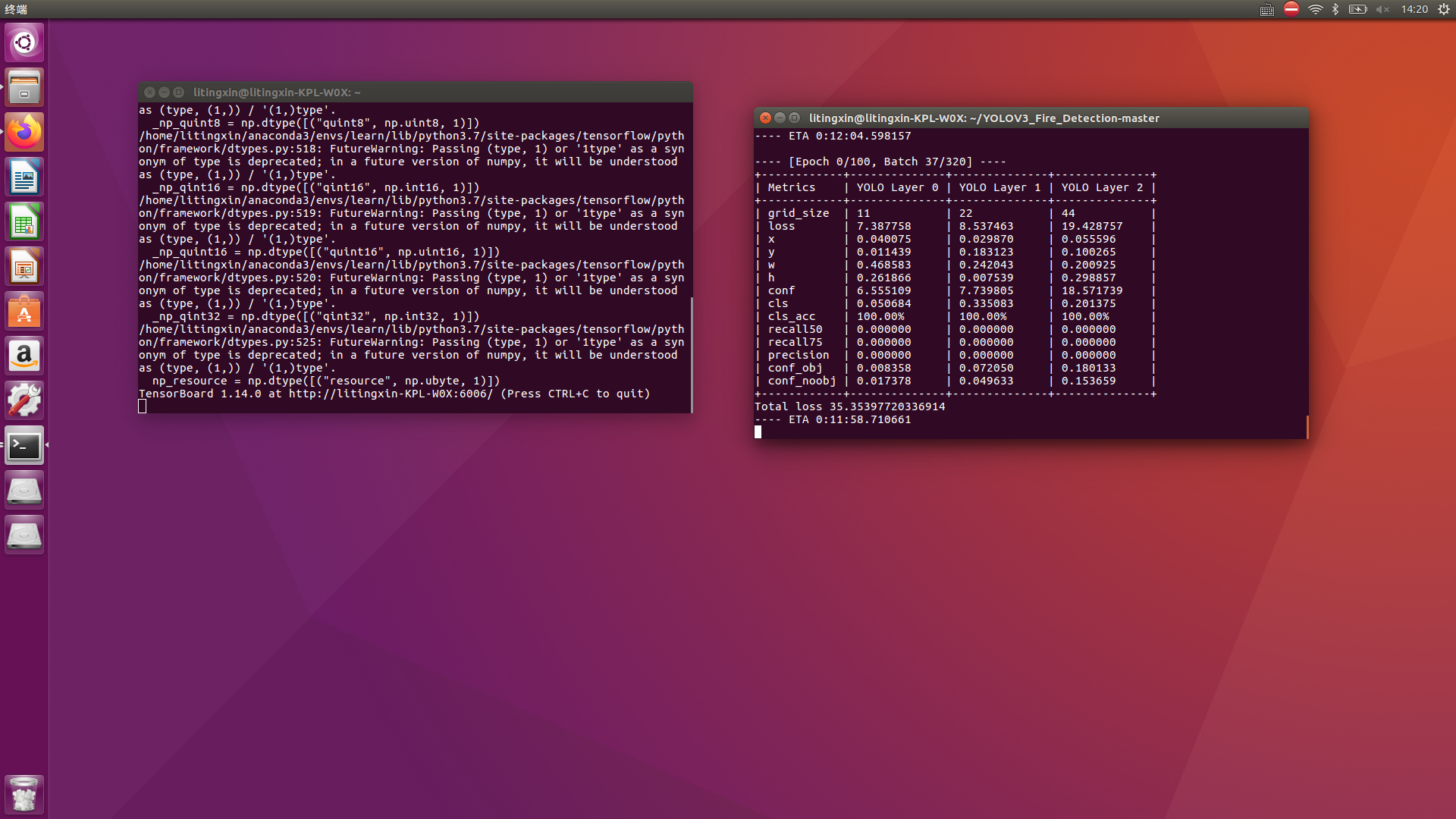Launch Firefox web browser
This screenshot has height=819, width=1456.
pyautogui.click(x=24, y=132)
